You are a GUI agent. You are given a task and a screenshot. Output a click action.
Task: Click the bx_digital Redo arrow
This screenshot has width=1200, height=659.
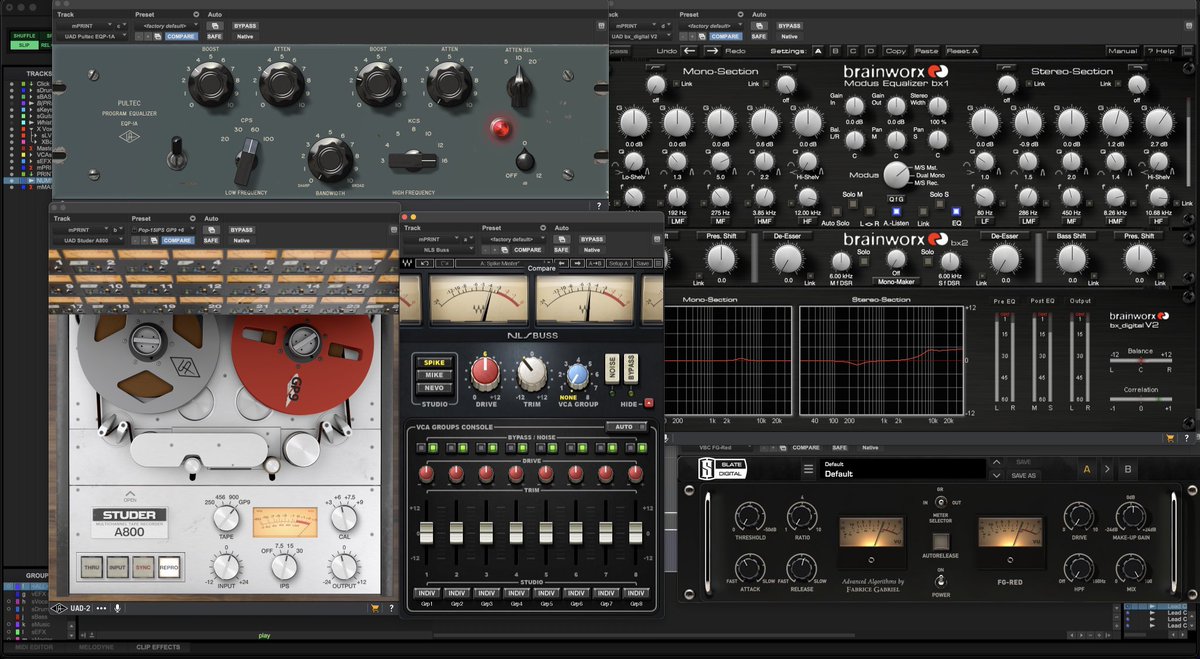click(712, 50)
